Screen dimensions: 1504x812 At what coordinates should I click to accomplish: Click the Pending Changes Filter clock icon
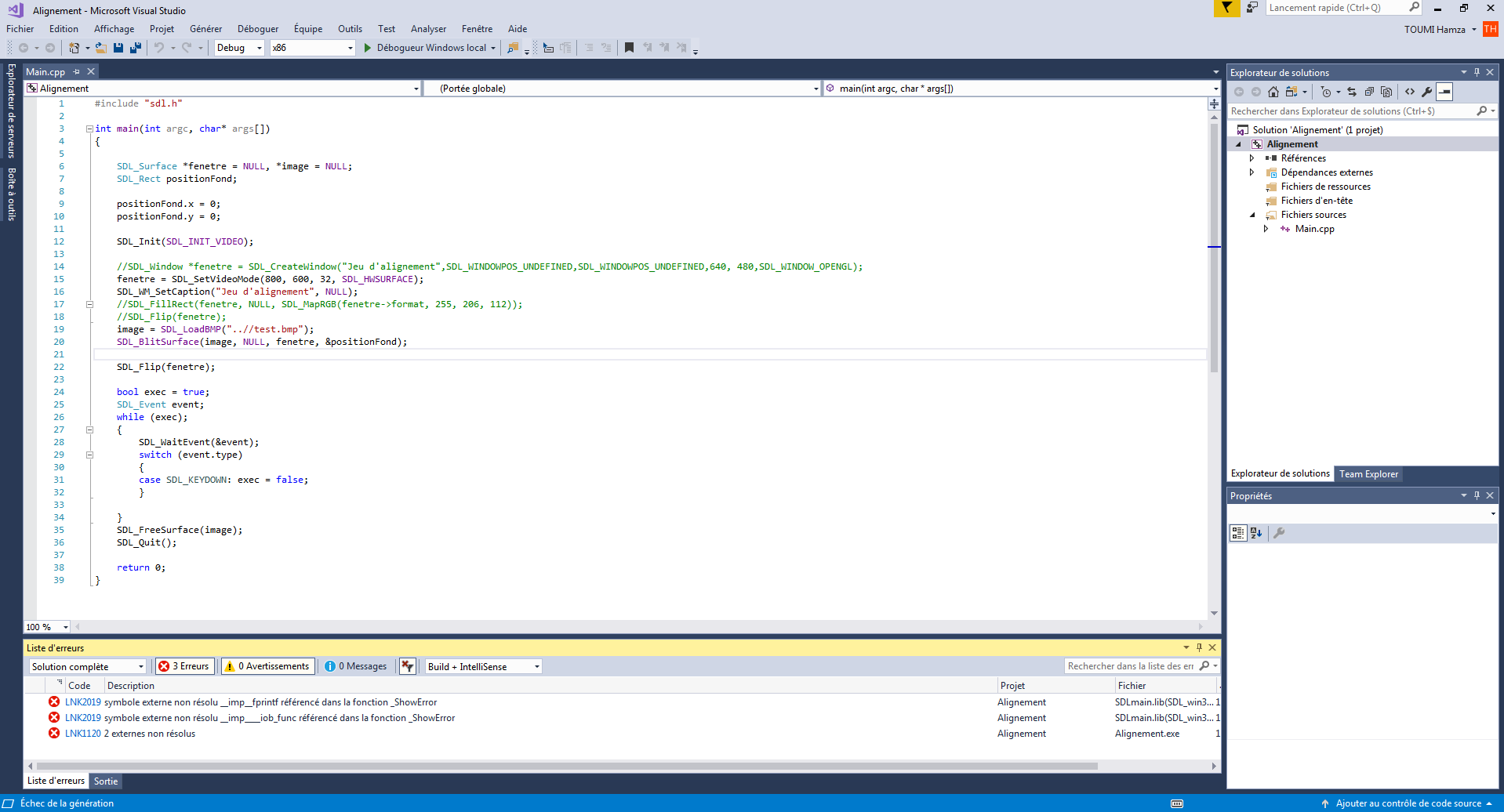coord(1326,92)
